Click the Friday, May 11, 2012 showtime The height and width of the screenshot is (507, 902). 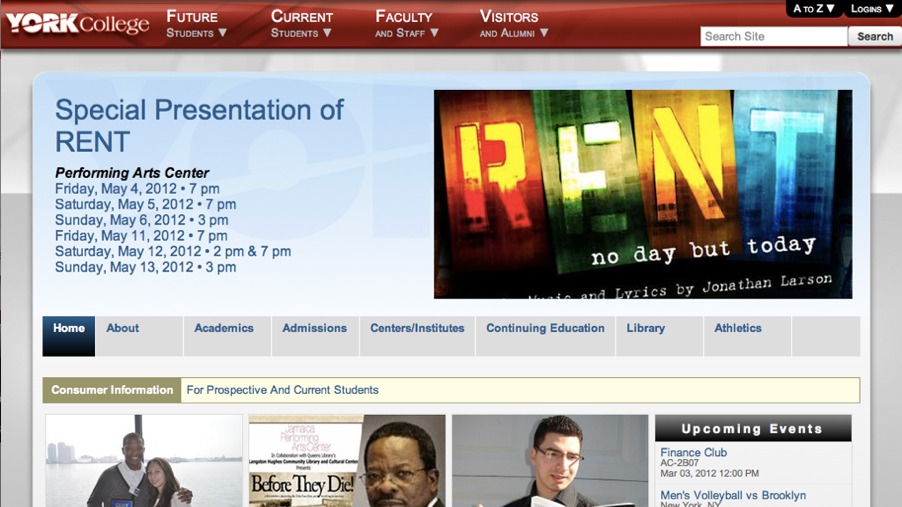tap(141, 235)
